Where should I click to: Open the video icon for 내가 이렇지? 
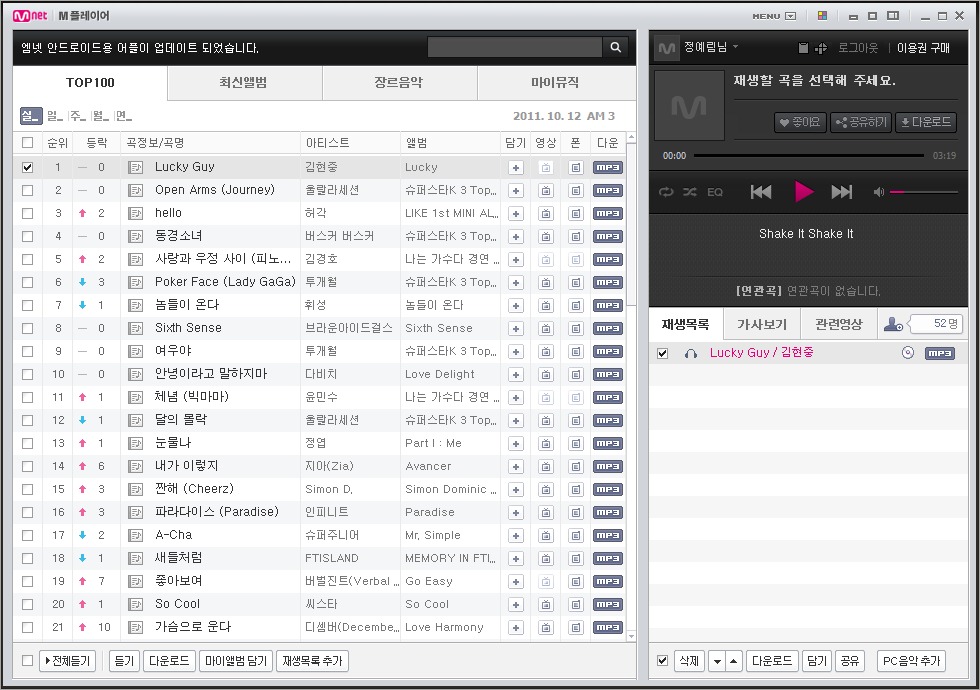pyautogui.click(x=546, y=467)
